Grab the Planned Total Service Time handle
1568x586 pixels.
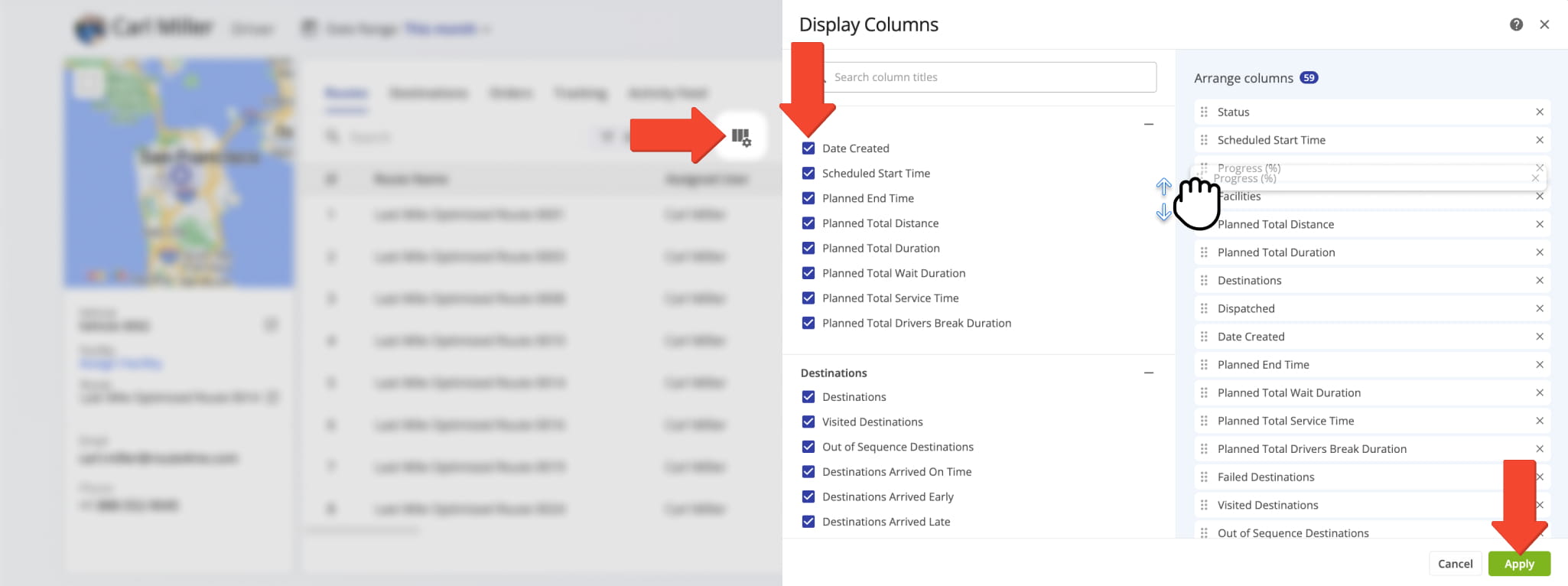(1204, 421)
